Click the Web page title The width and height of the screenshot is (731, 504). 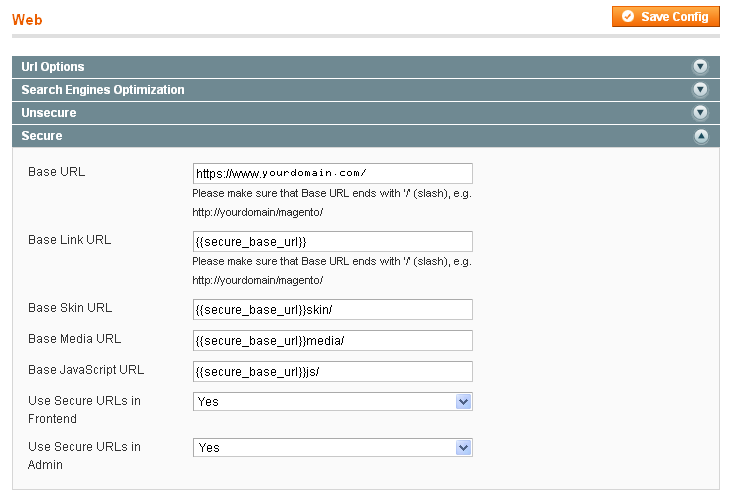pyautogui.click(x=27, y=20)
